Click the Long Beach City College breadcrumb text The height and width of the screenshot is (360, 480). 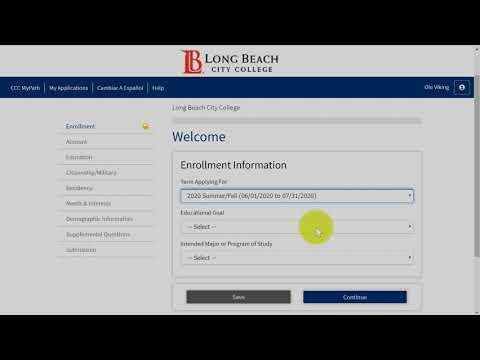(x=206, y=108)
